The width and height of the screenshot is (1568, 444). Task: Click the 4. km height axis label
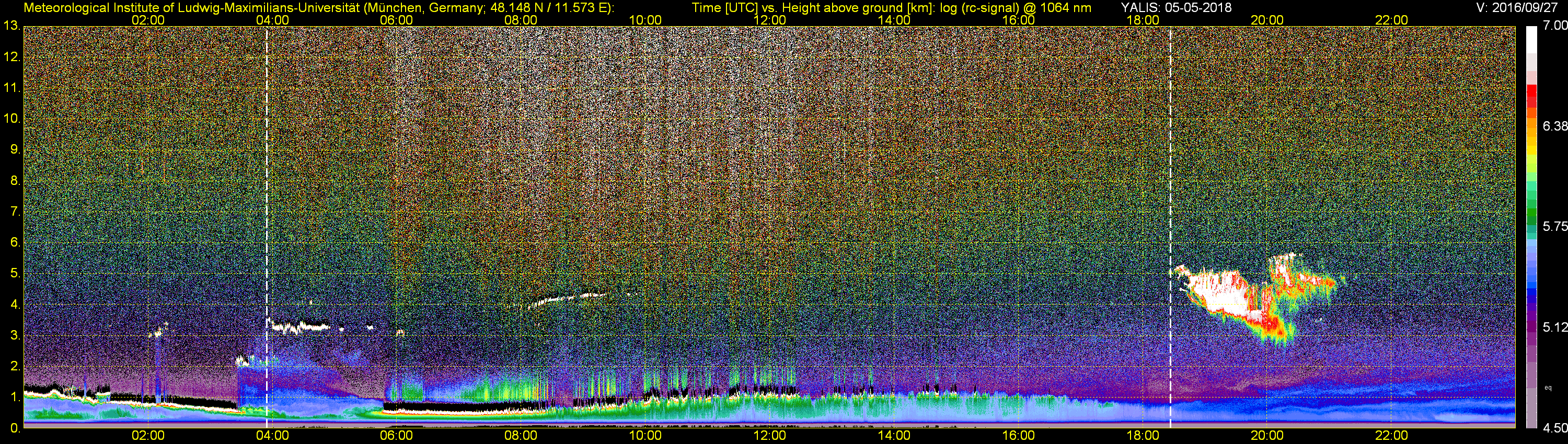pyautogui.click(x=15, y=304)
